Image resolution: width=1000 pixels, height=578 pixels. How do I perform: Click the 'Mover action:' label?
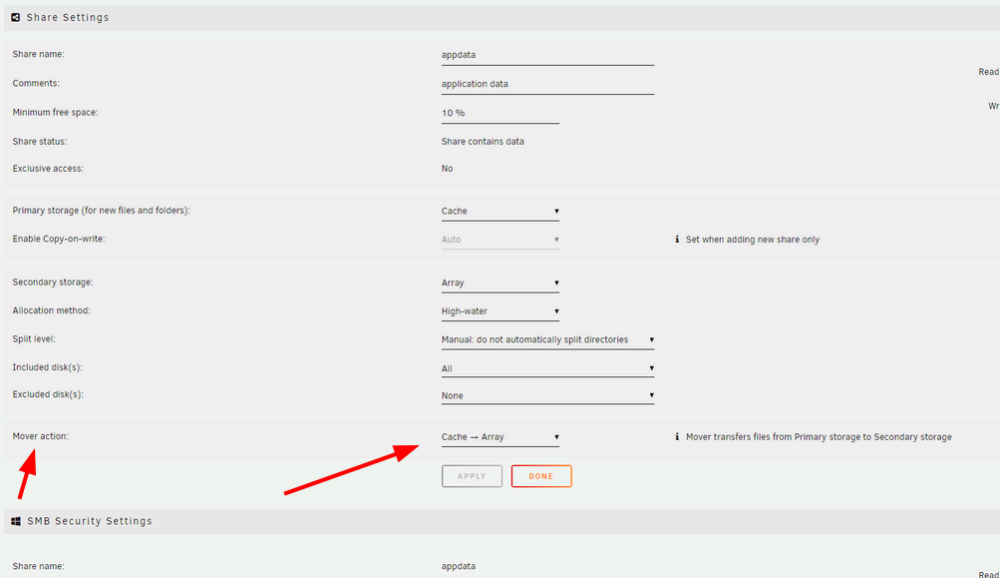[x=40, y=436]
